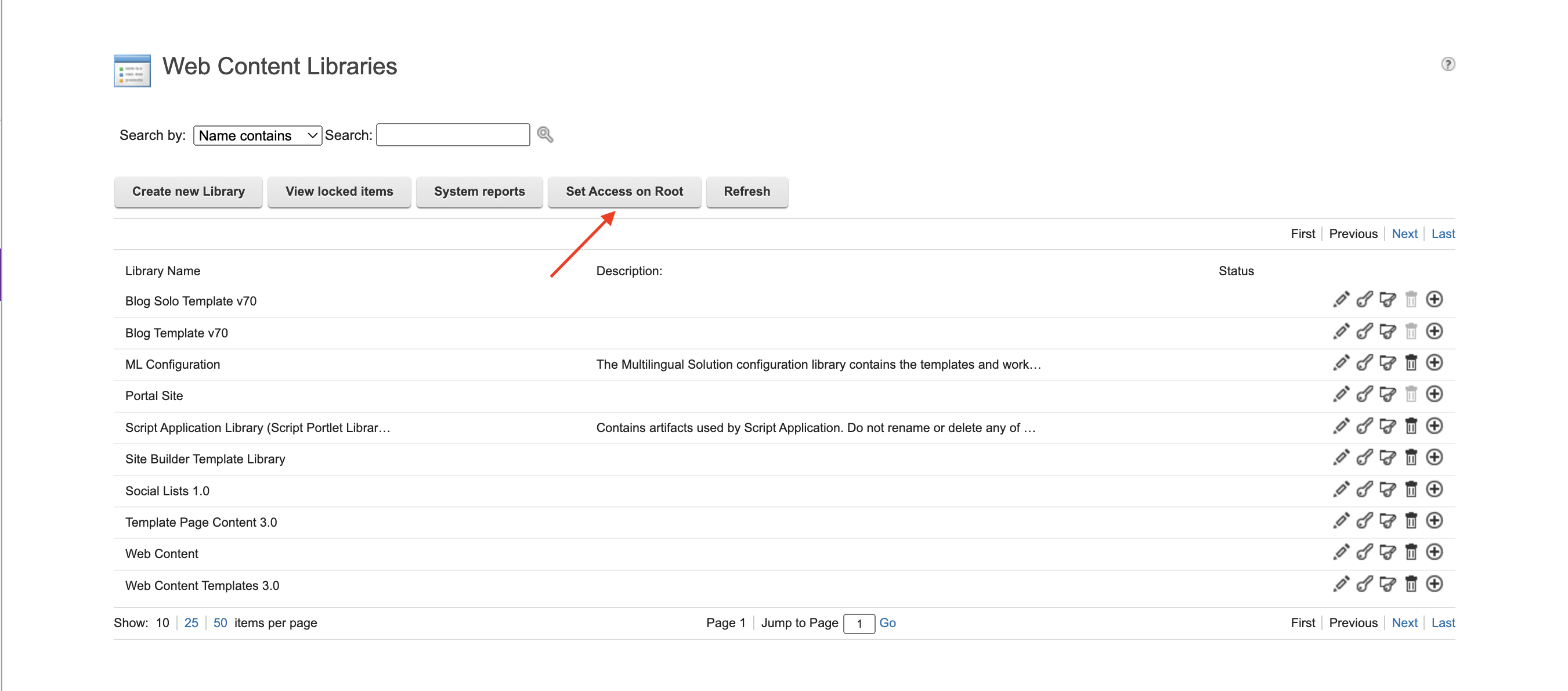Click the search magnifier icon
This screenshot has height=691, width=1568.
(x=545, y=135)
